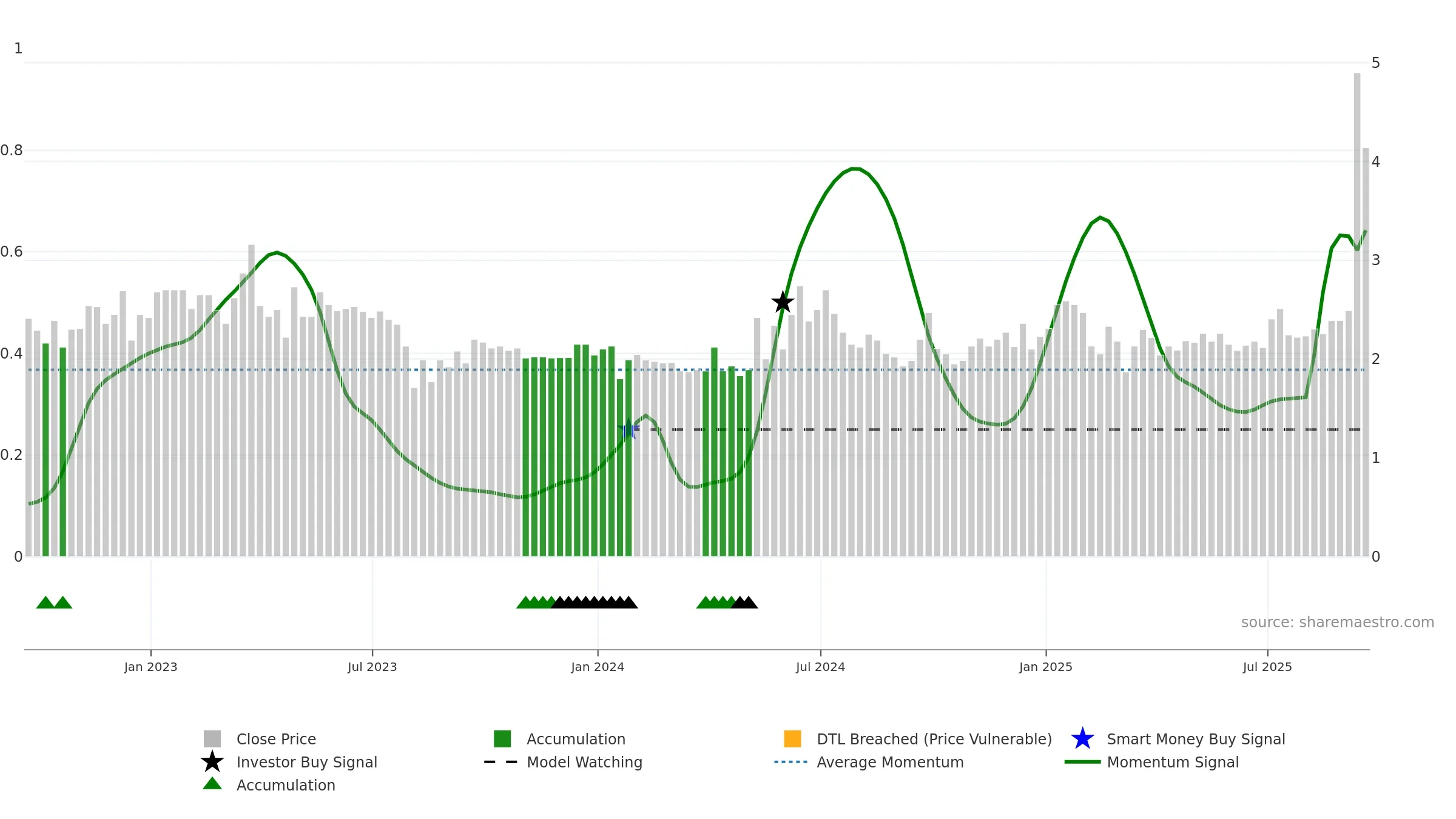Click the orange DTL Breached legend swatch
Viewport: 1456px width, 819px height.
[x=792, y=739]
